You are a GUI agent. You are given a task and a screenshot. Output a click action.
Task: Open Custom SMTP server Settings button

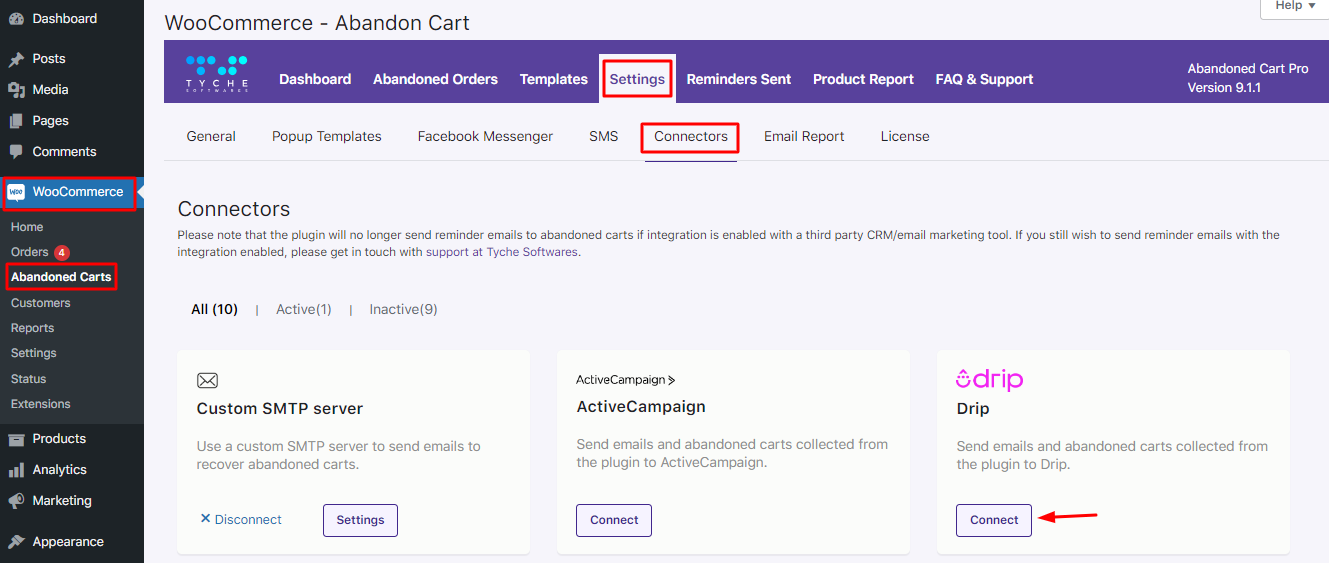tap(360, 520)
